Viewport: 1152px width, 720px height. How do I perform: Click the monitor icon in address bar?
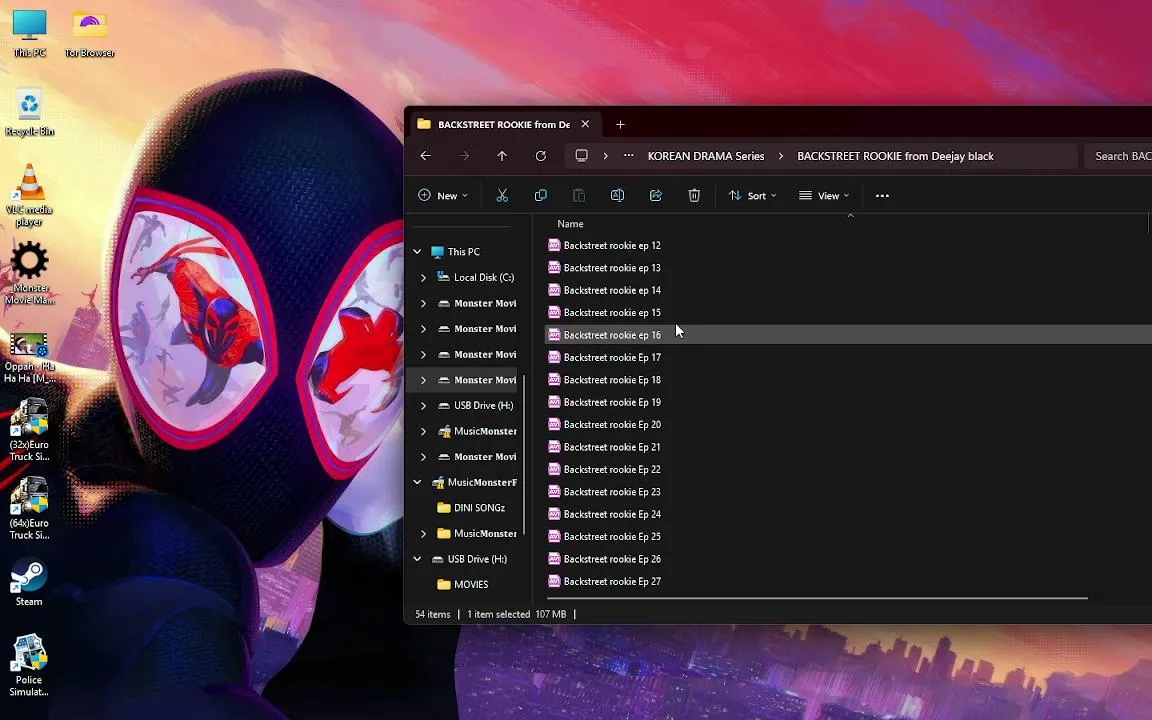click(581, 156)
